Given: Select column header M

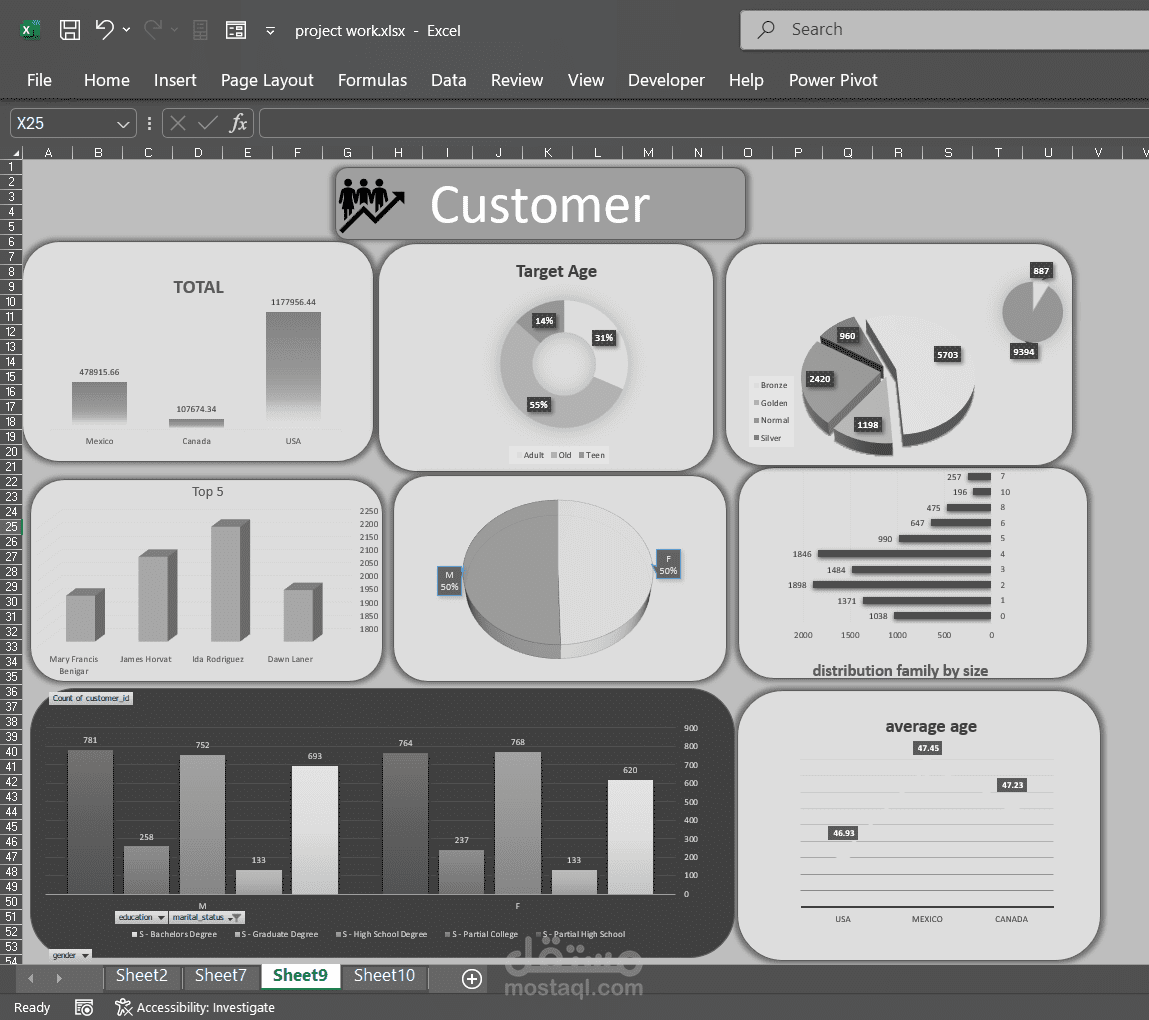Looking at the screenshot, I should point(648,152).
